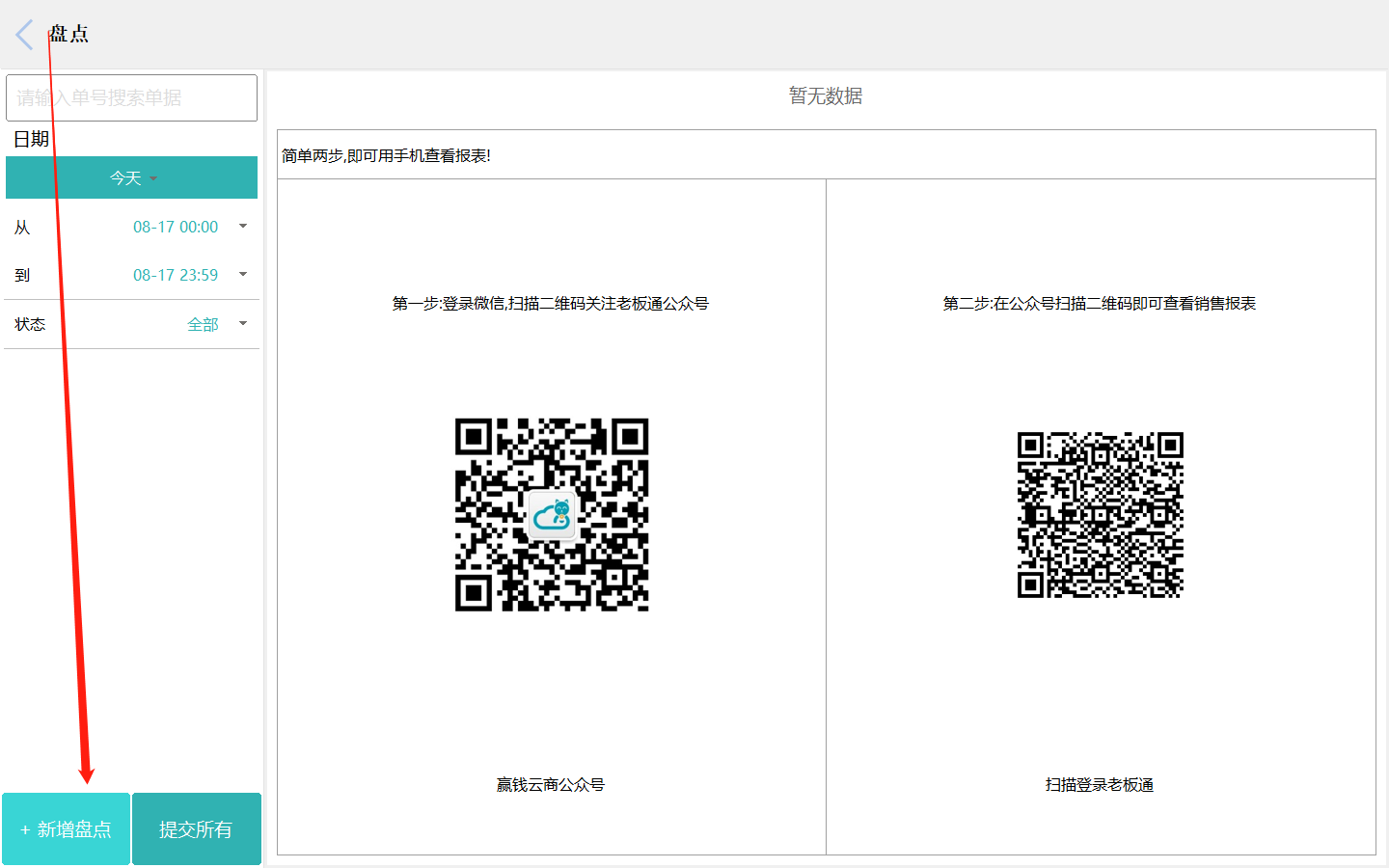This screenshot has height=868, width=1389.
Task: Click the 新增盘点 button
Action: click(x=66, y=829)
